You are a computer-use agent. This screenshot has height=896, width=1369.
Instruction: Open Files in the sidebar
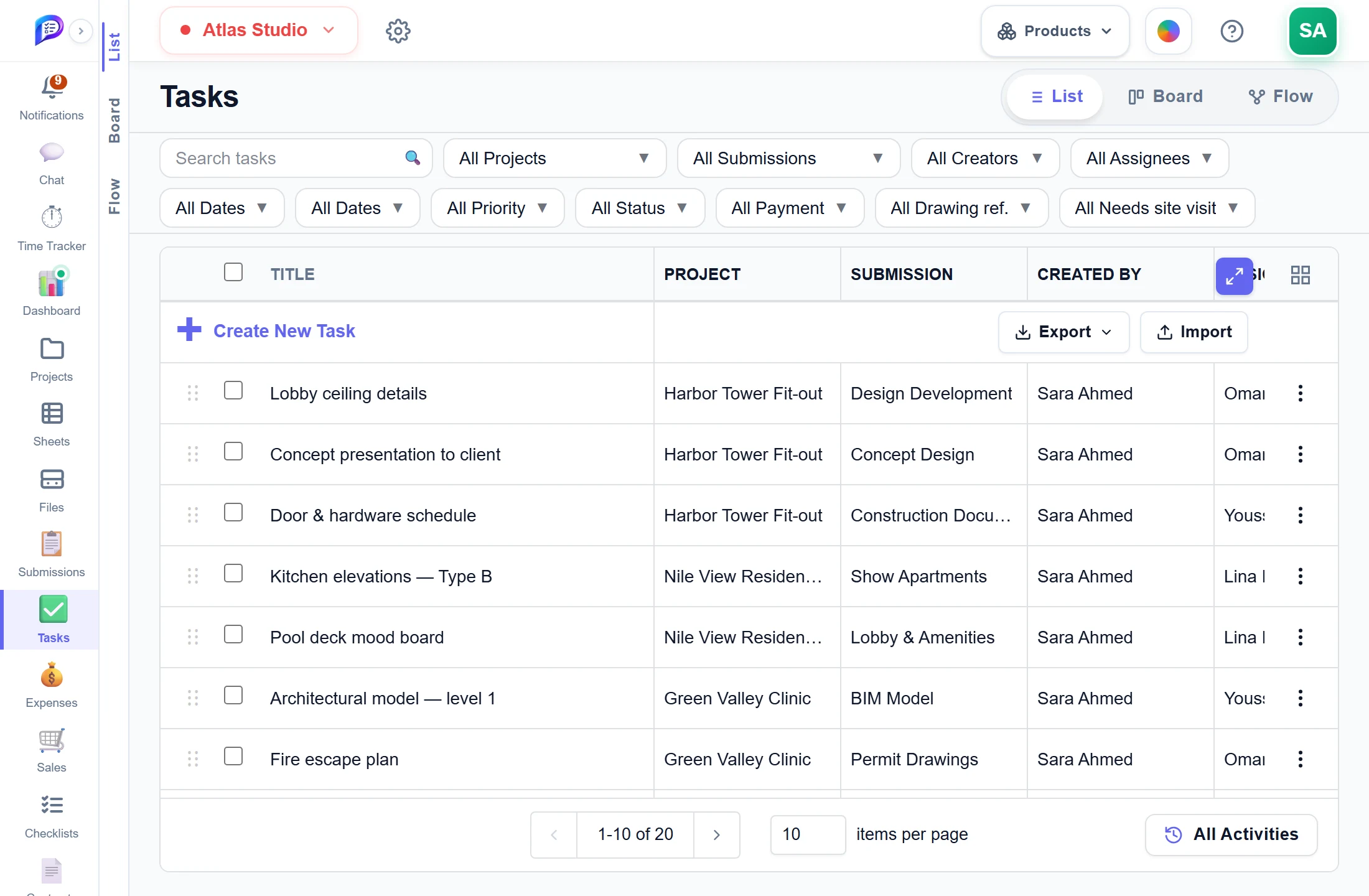[52, 479]
